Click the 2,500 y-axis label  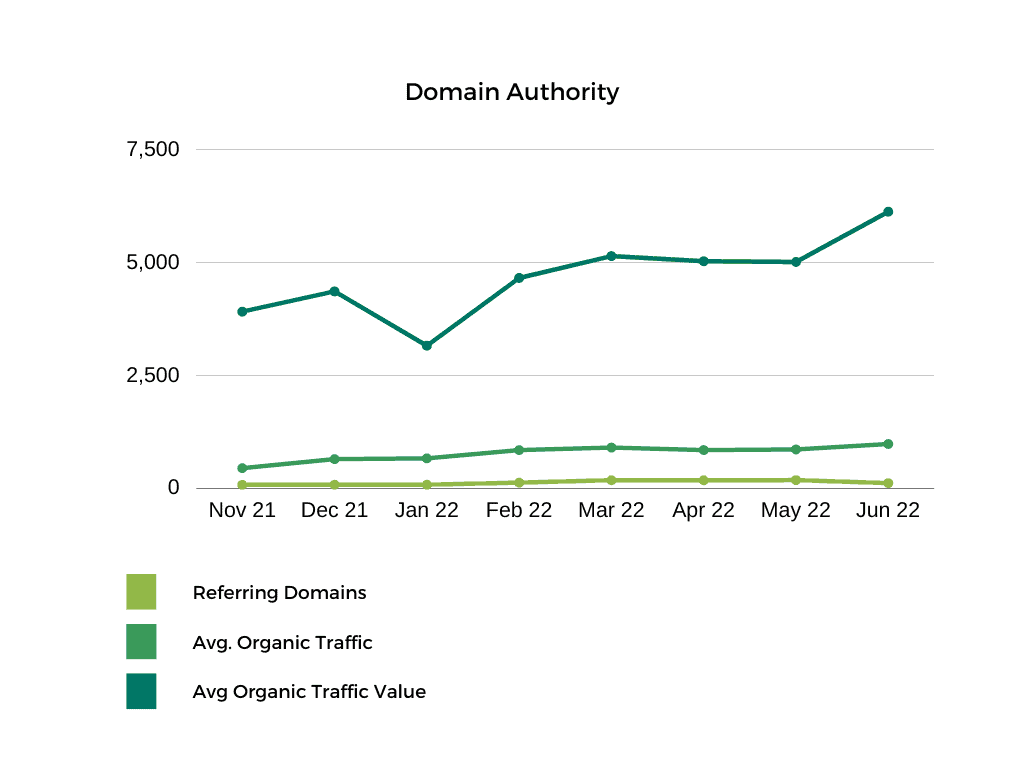click(x=153, y=376)
